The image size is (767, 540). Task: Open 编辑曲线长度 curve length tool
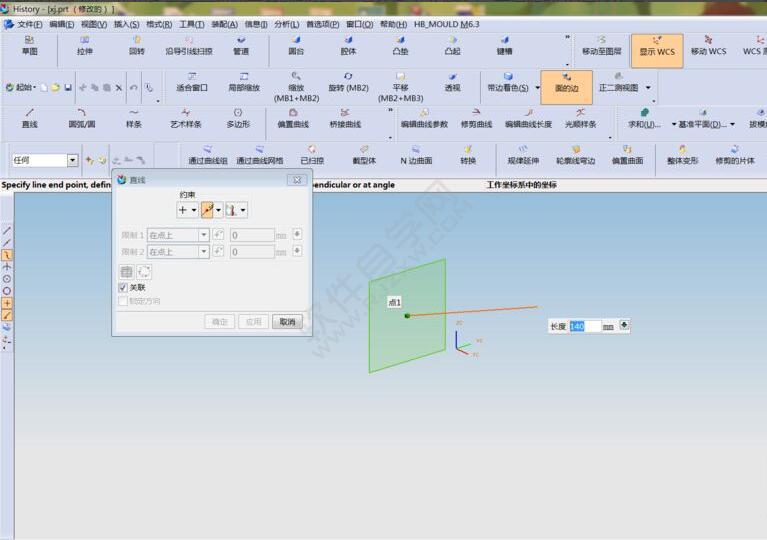(528, 119)
